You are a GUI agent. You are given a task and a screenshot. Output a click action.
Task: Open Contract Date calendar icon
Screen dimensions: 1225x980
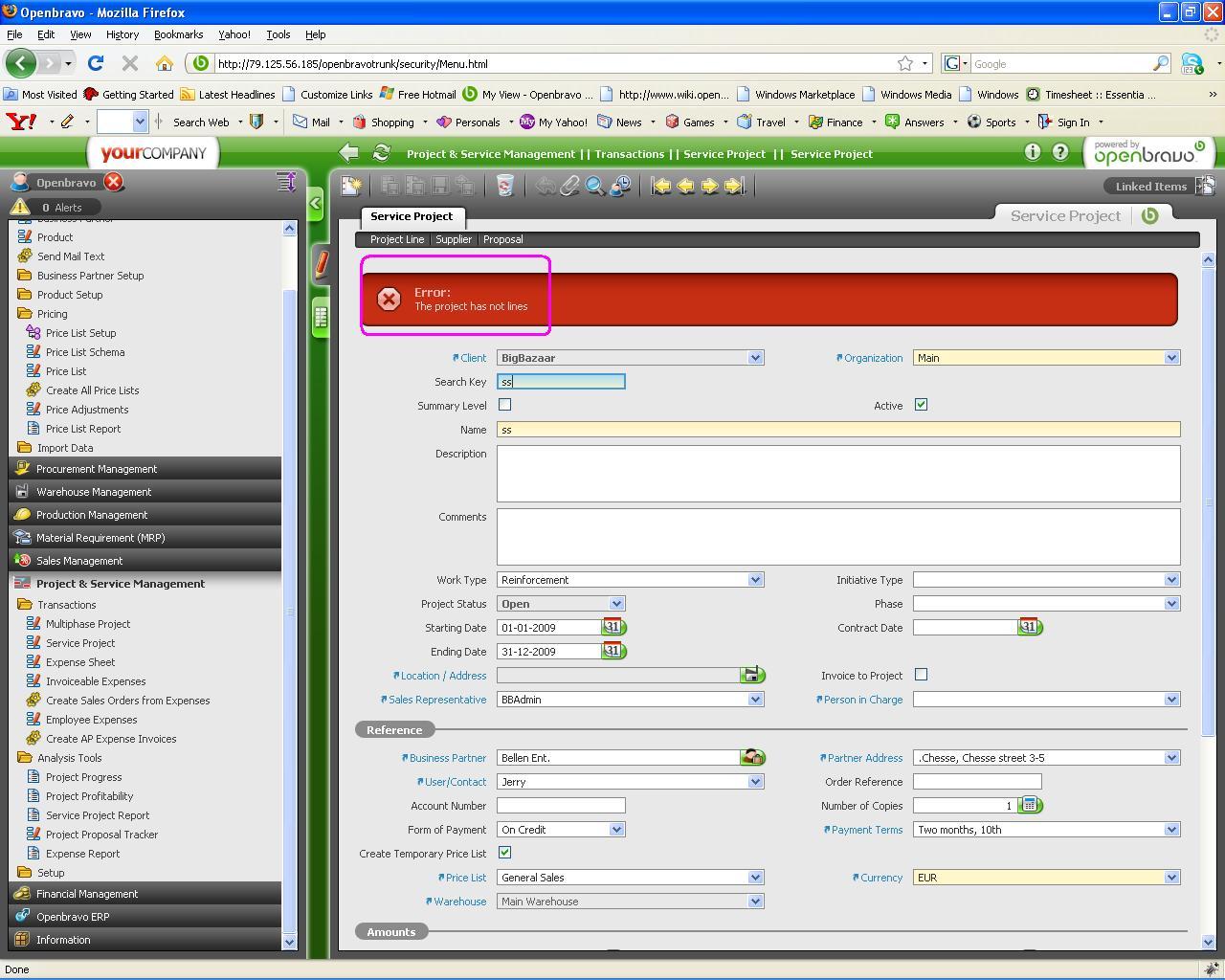pyautogui.click(x=1029, y=627)
